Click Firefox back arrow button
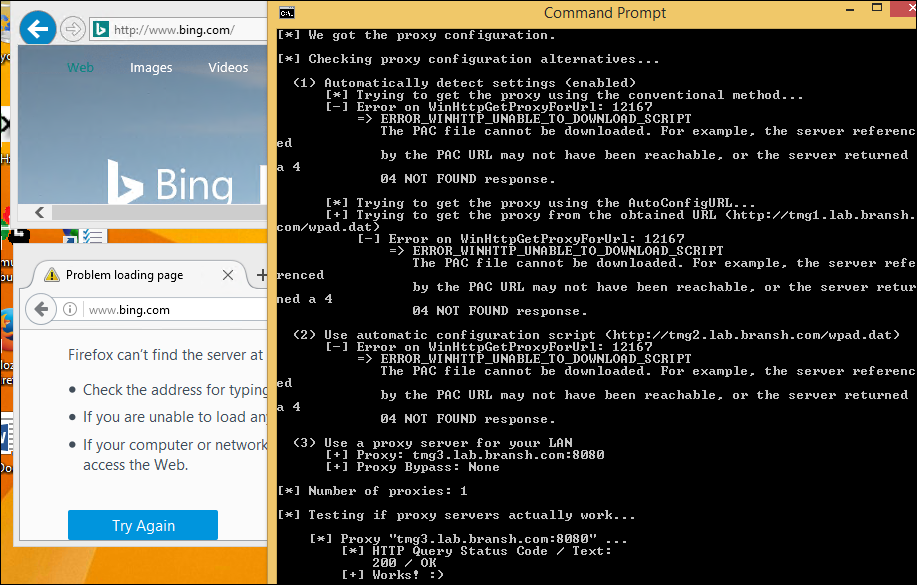This screenshot has height=585, width=917. point(41,309)
